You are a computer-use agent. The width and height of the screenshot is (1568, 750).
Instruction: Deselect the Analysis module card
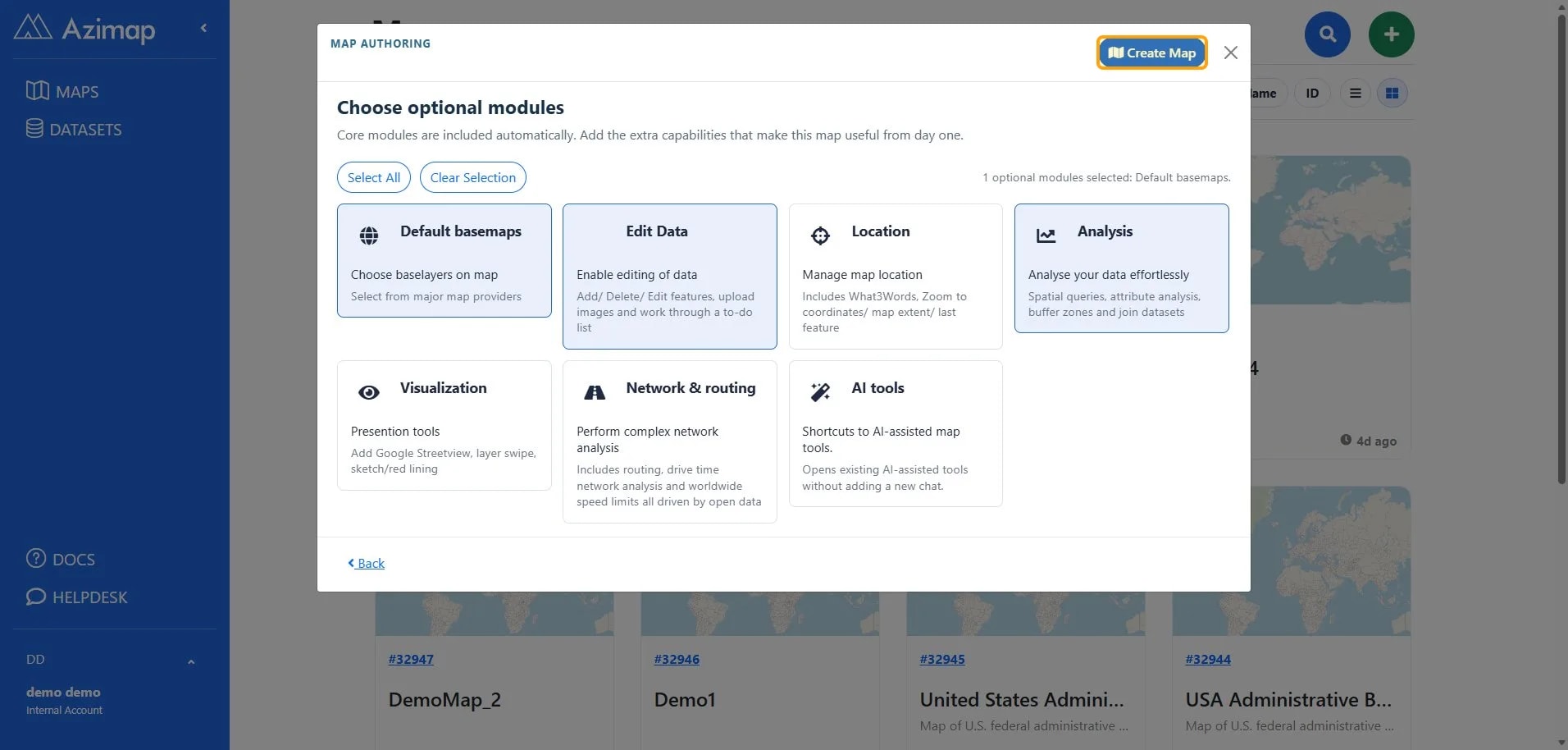click(x=1121, y=268)
